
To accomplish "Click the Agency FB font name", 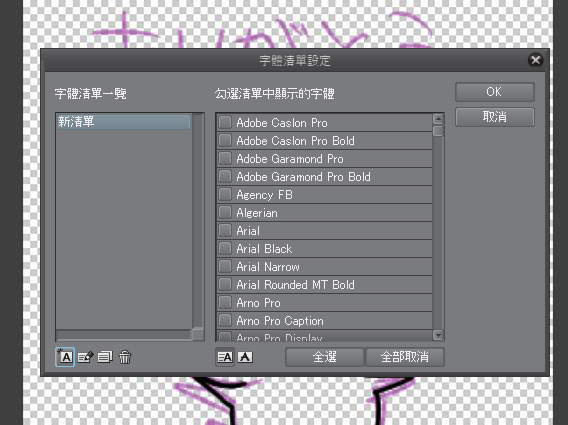I will pyautogui.click(x=264, y=195).
